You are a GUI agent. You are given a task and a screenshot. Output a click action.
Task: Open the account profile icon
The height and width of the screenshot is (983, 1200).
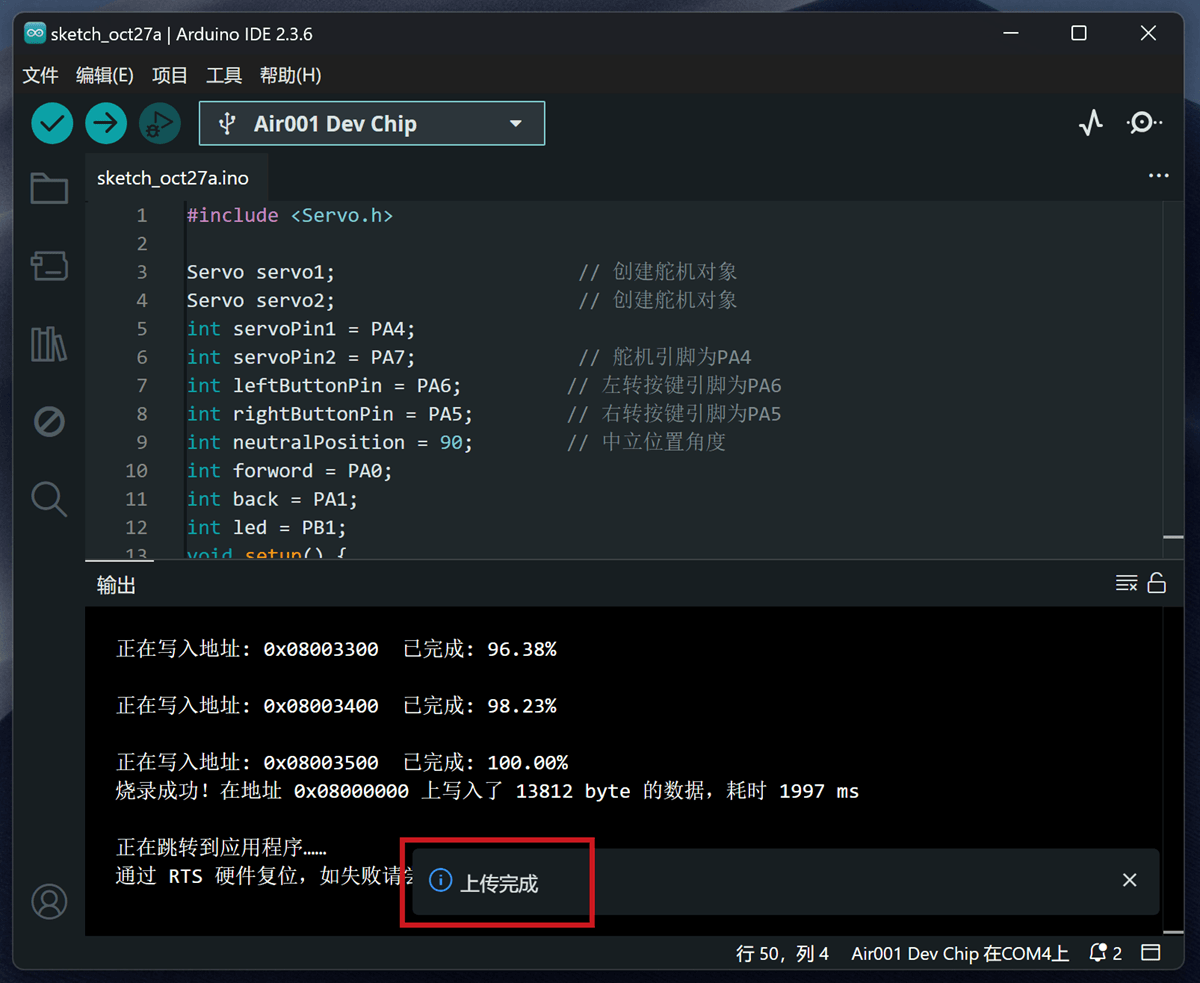(49, 901)
